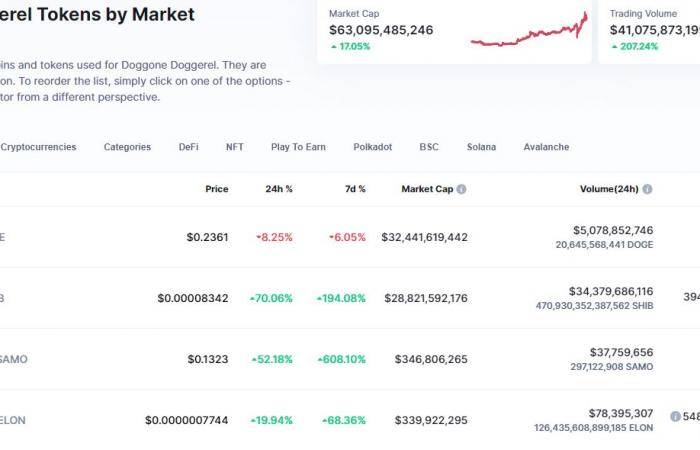Click the Trading Volume summary card

649,30
